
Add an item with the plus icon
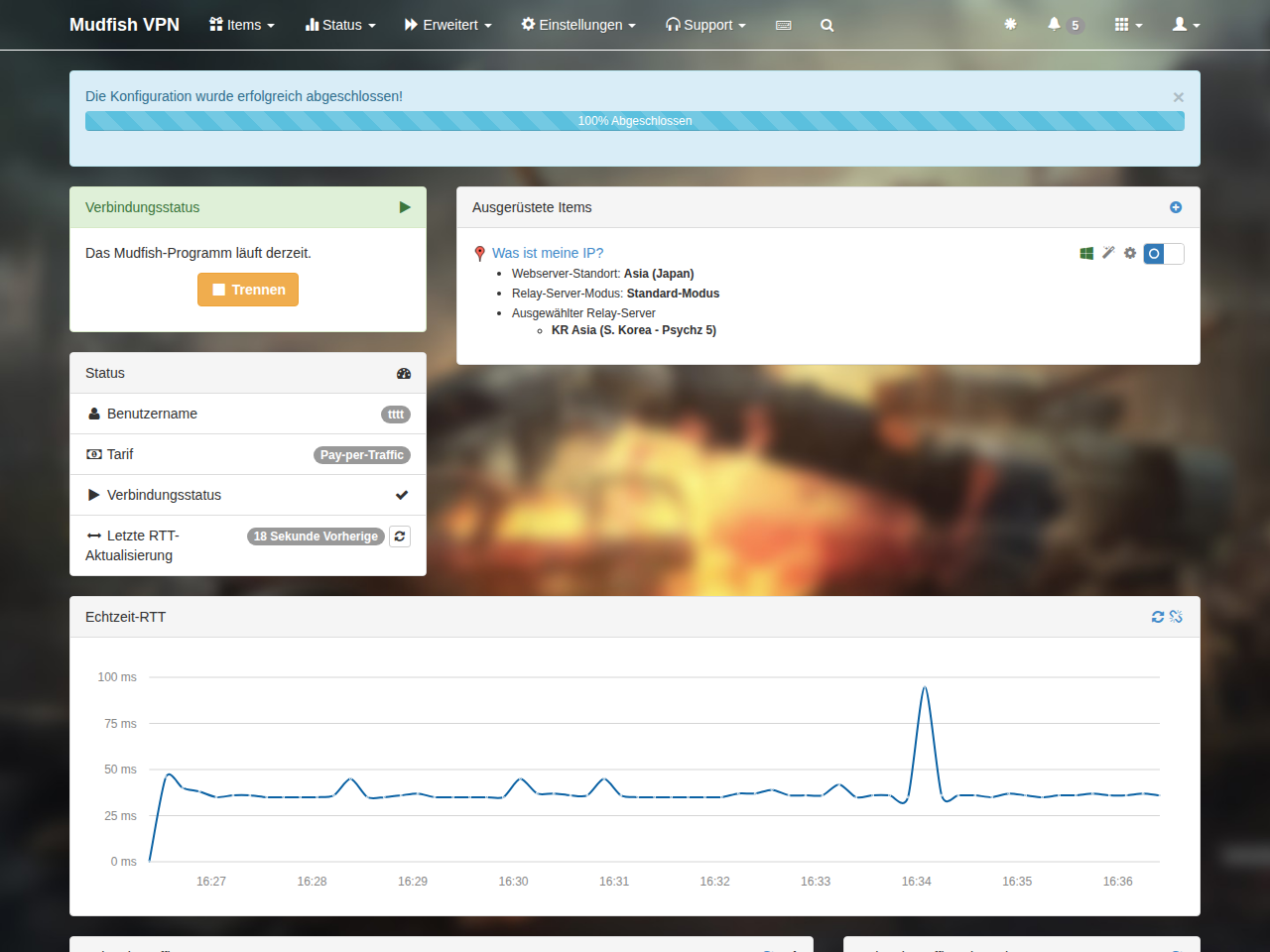(1176, 207)
